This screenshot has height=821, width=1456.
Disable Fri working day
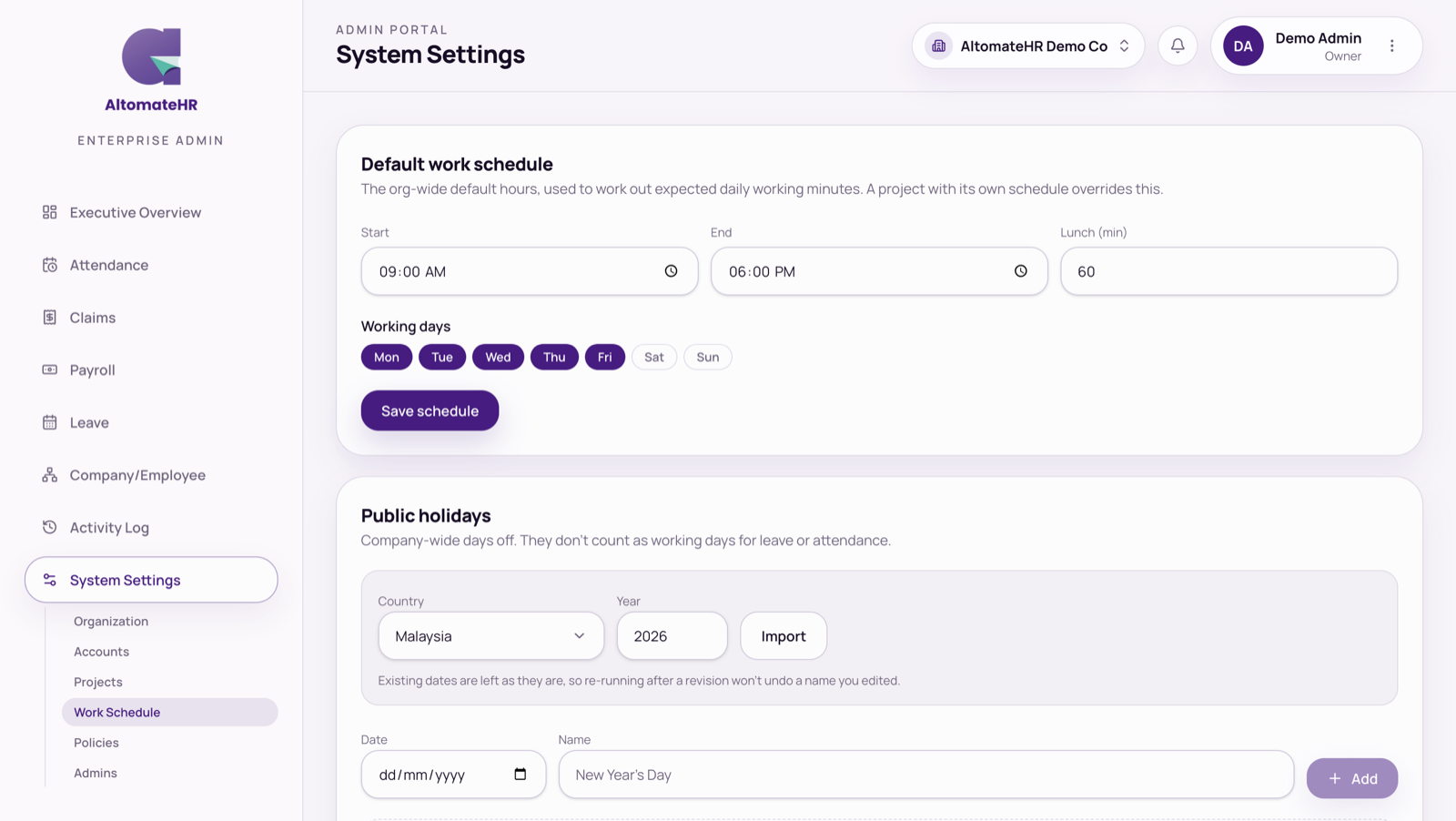tap(605, 357)
